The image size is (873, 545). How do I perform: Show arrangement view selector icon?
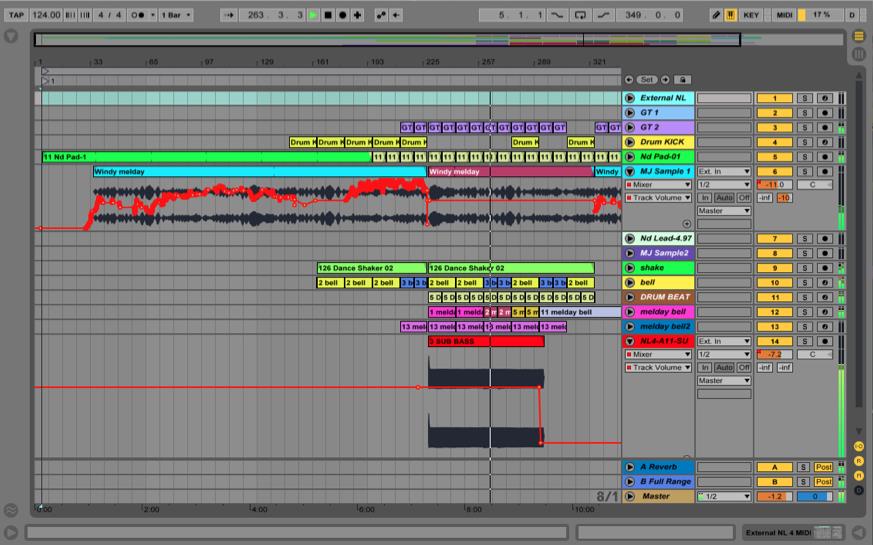[x=859, y=36]
